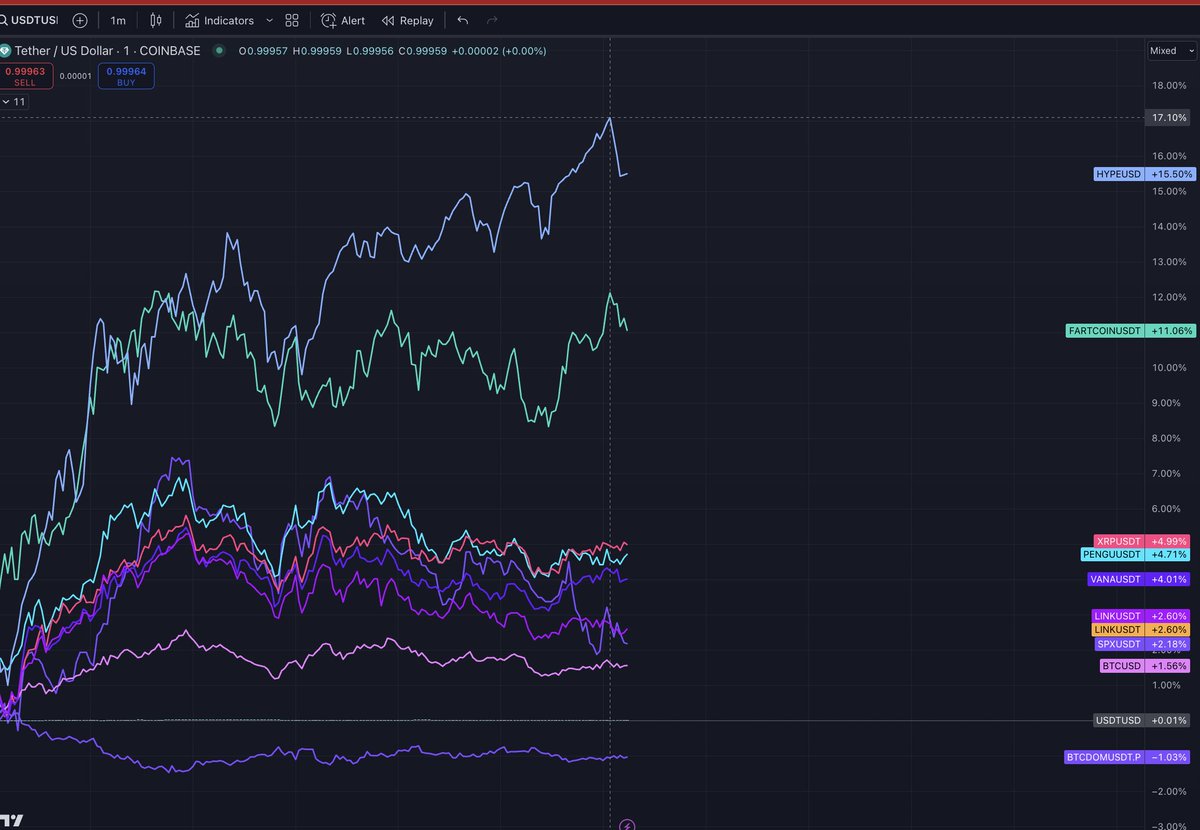This screenshot has width=1200, height=830.
Task: Click the VANAUSDT +4.01% scale label
Action: click(1138, 579)
